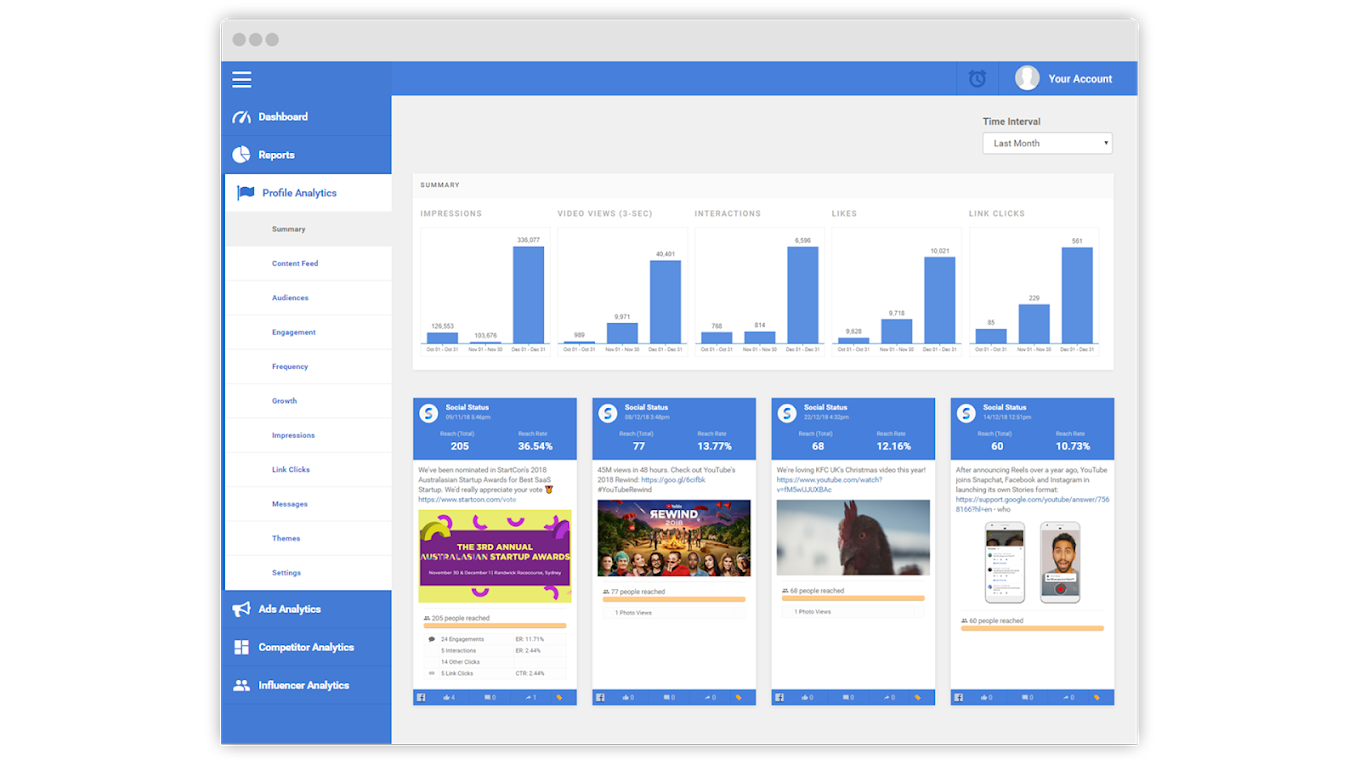
Task: Open the Last Month time interval dropdown
Action: coord(1047,142)
